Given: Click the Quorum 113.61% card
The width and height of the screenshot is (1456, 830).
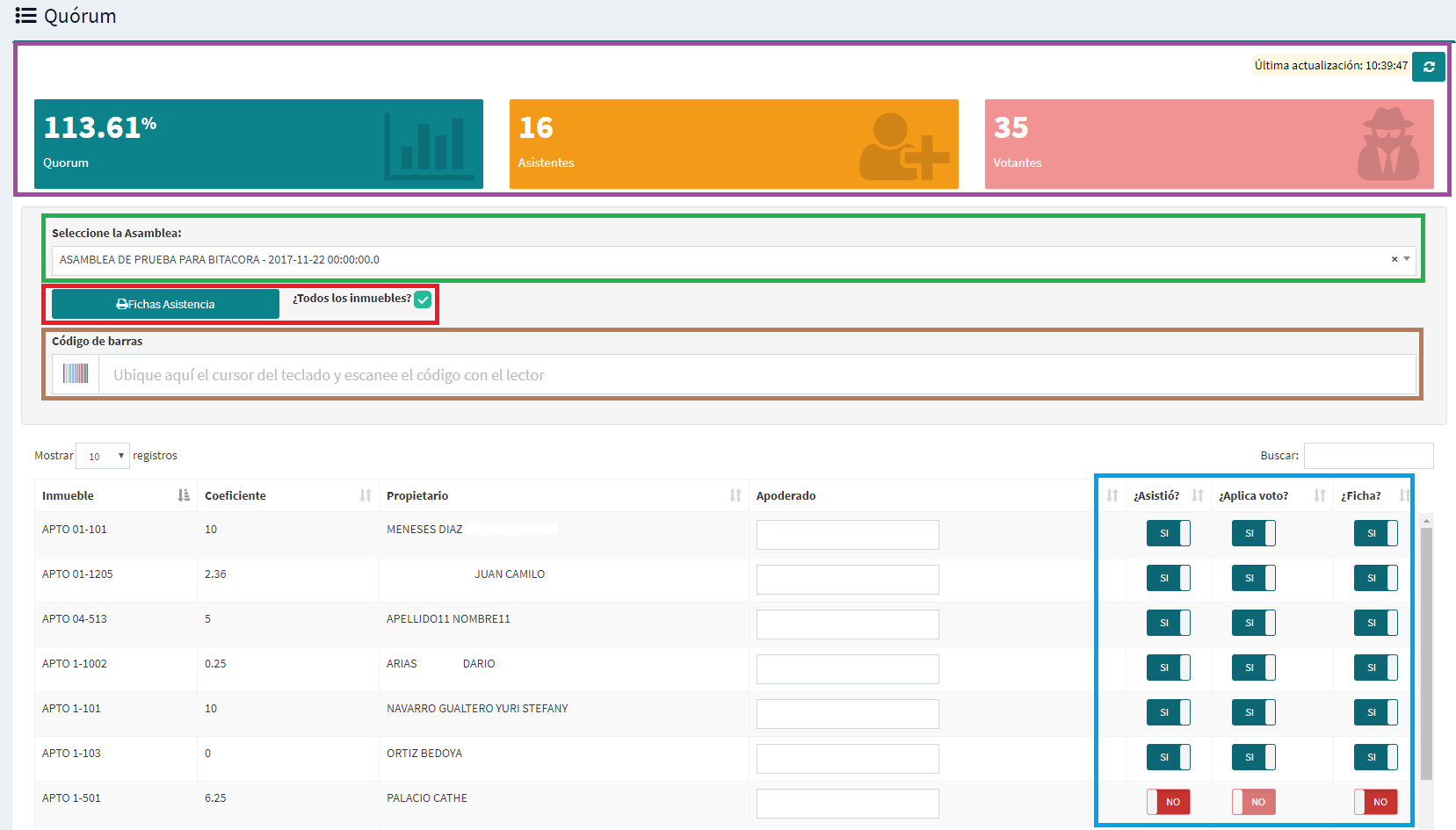Looking at the screenshot, I should coord(258,144).
